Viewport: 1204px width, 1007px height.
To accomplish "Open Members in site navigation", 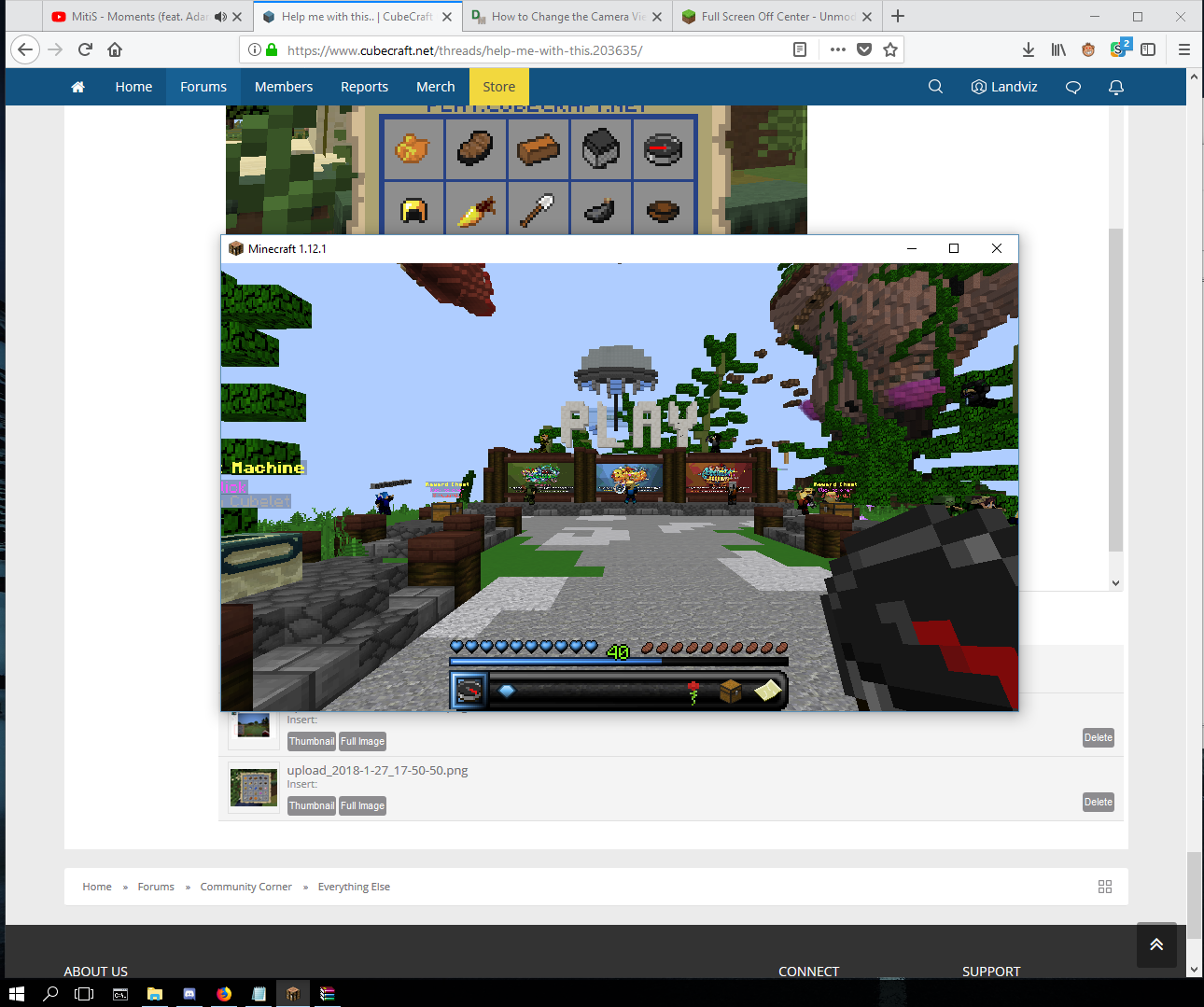I will click(284, 87).
